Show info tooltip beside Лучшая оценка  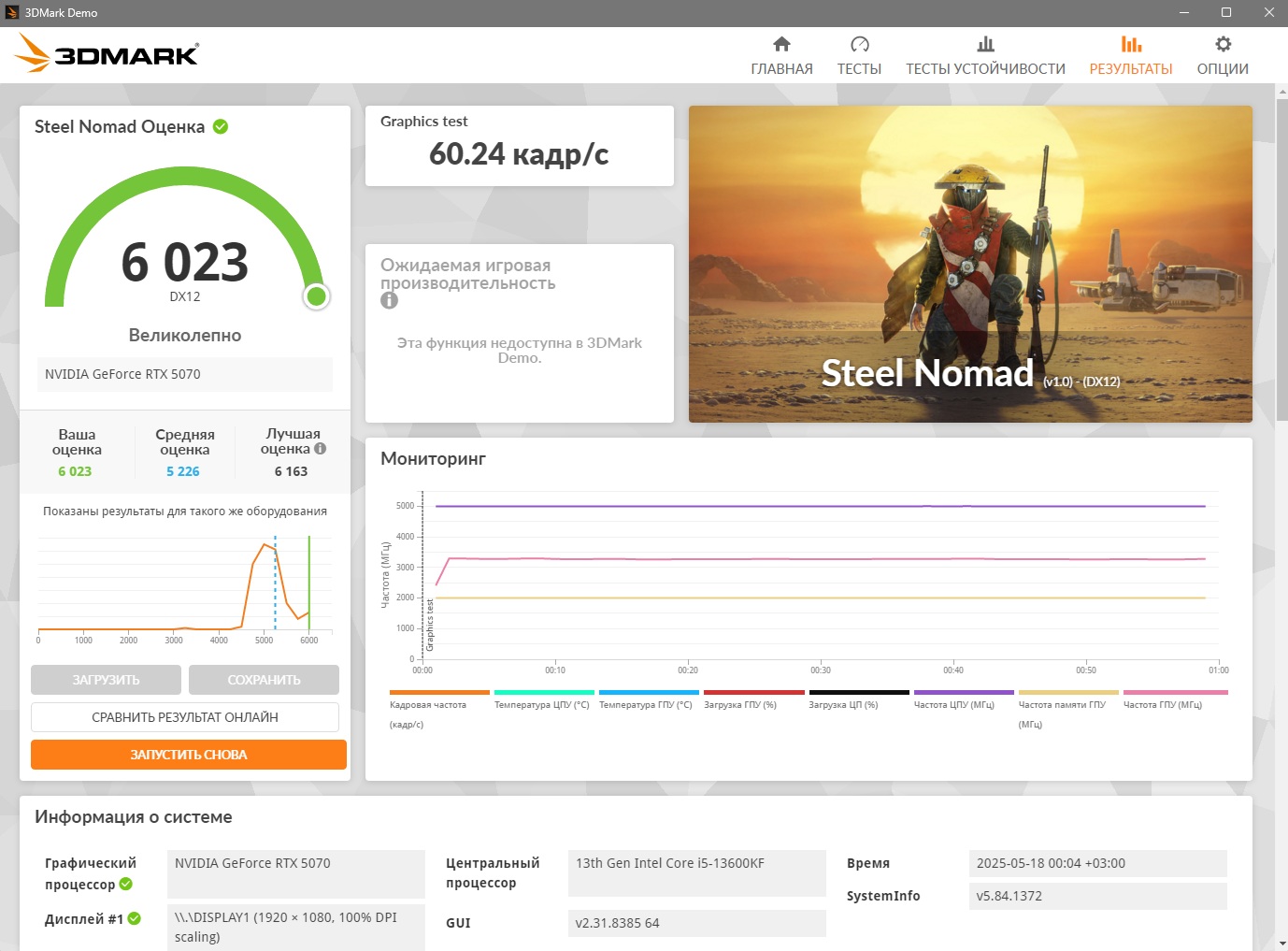321,449
